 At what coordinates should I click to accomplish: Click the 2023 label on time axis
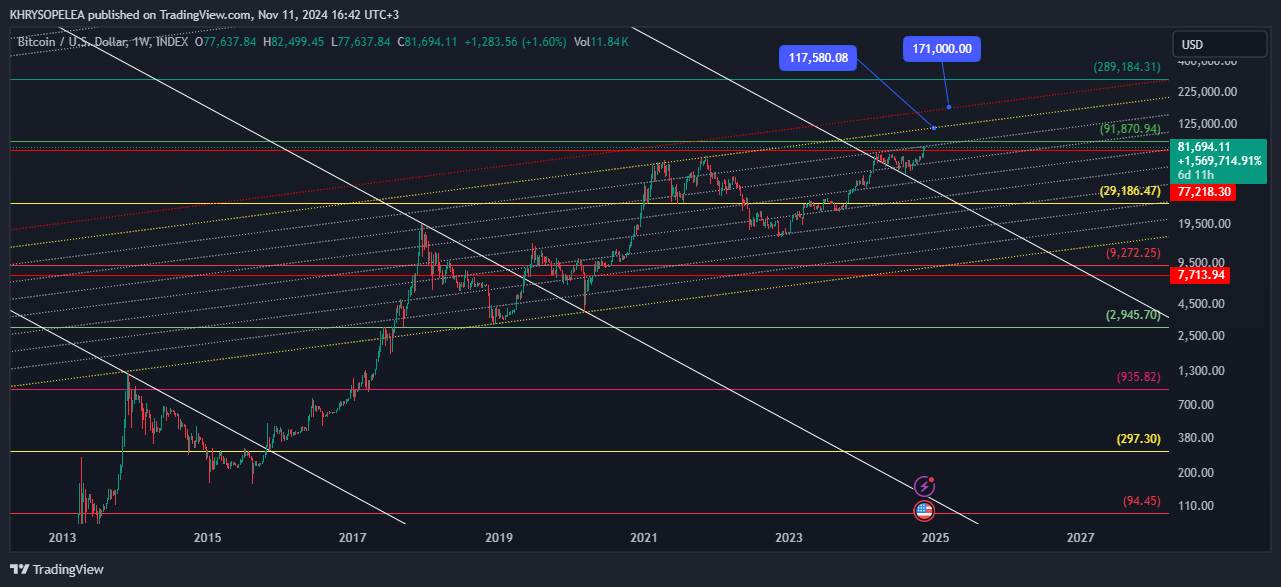(x=789, y=538)
